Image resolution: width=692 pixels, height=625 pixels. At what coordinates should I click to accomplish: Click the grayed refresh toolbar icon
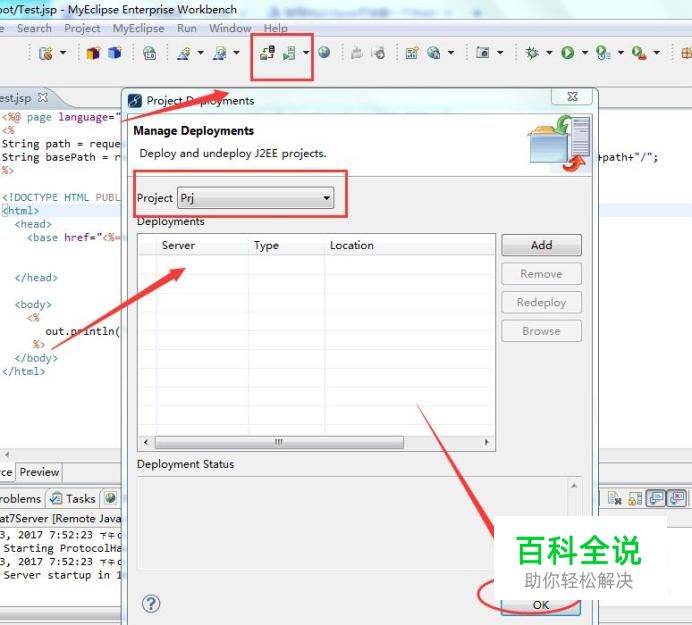coord(378,53)
